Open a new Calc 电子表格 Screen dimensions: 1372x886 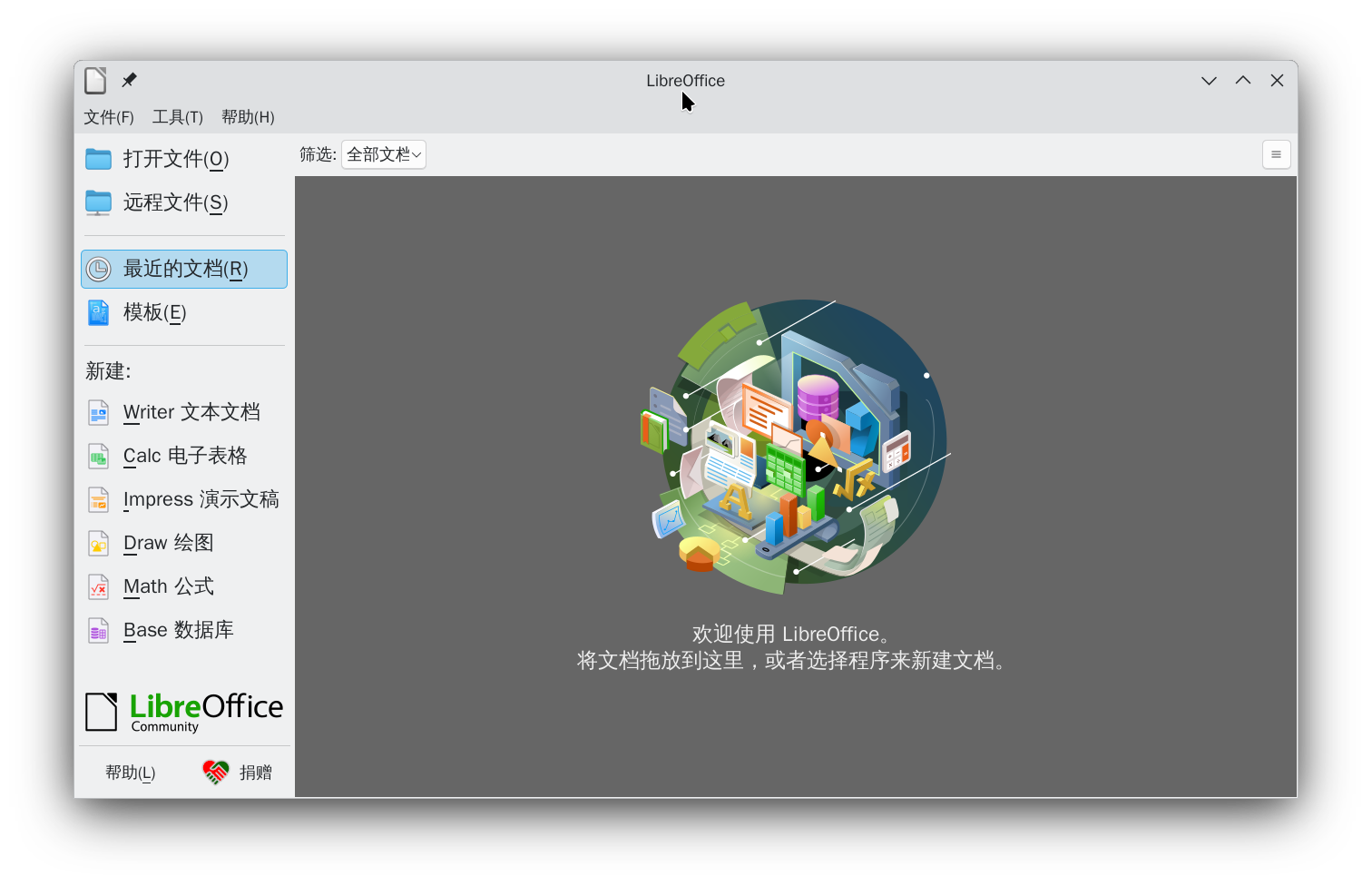click(184, 456)
